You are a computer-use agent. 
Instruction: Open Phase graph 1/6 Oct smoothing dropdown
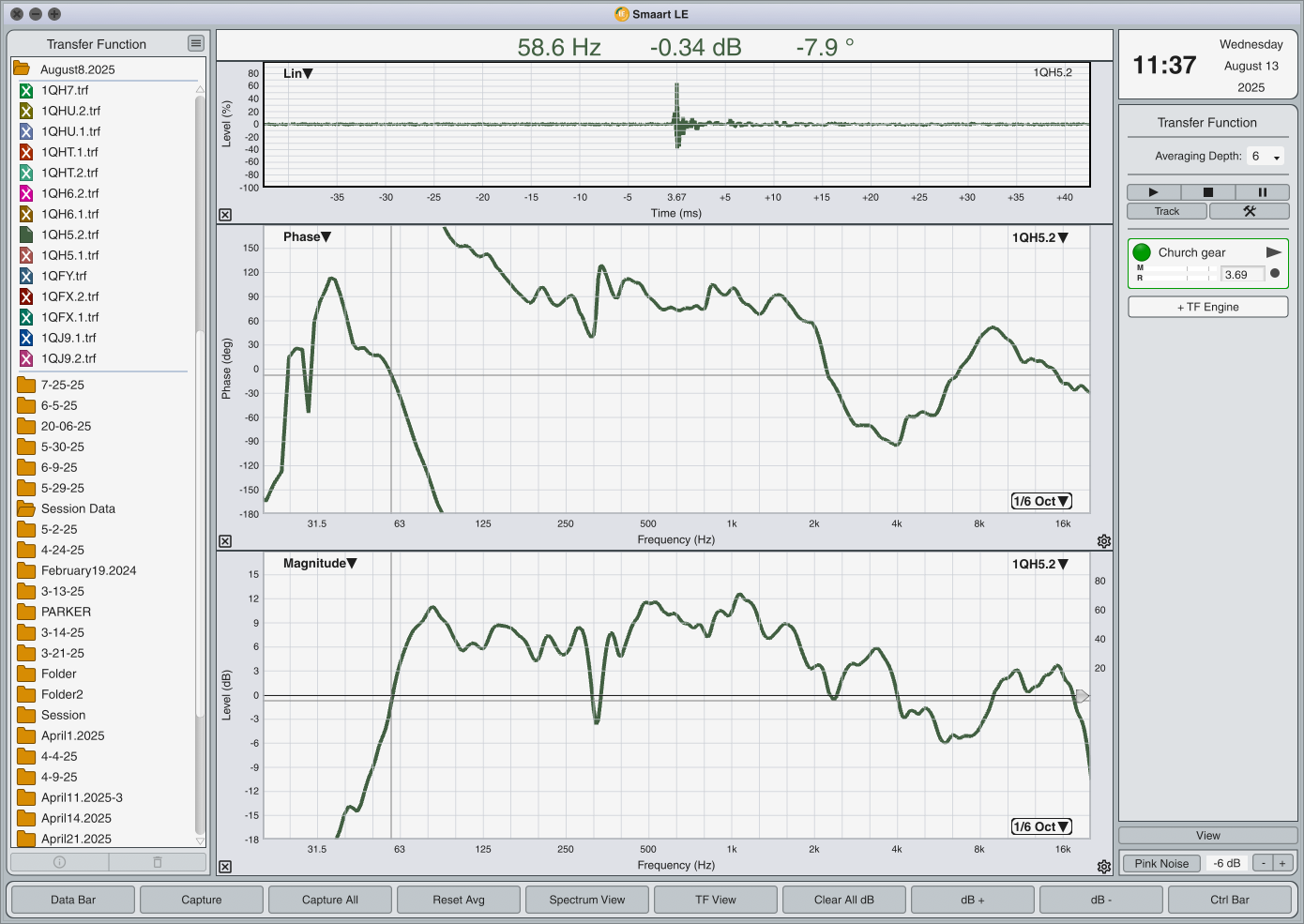[x=1041, y=501]
